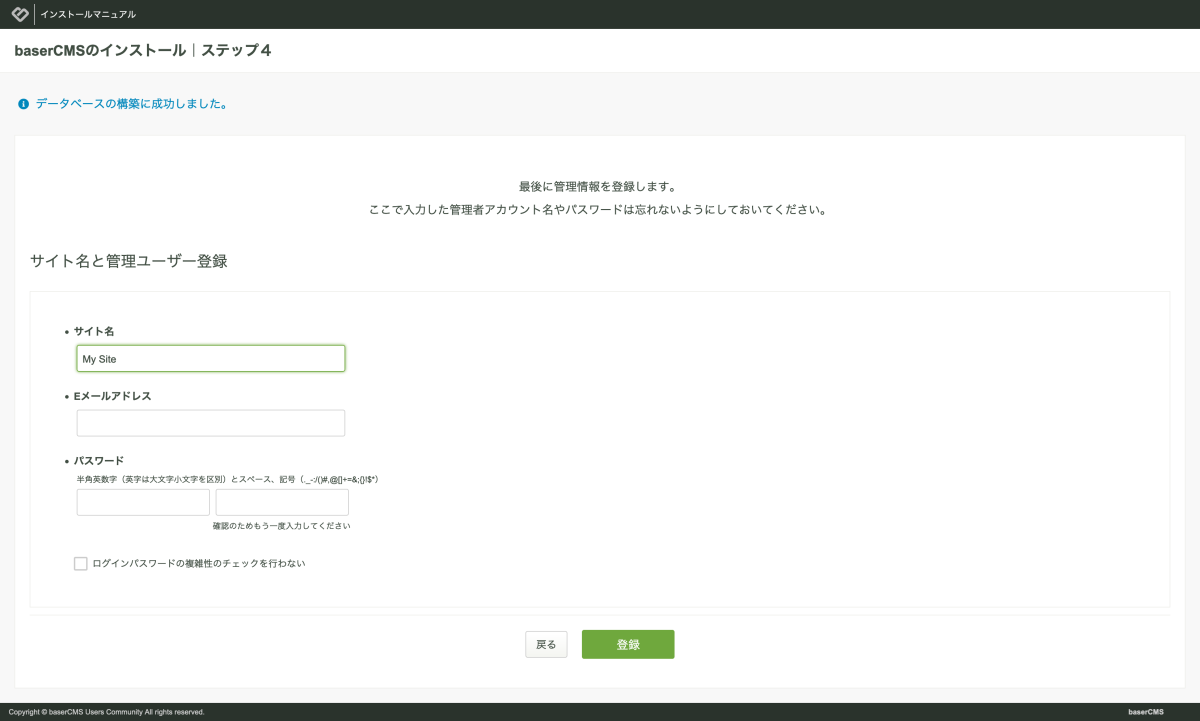Open the インストールマニュアル link
Screen dimensions: 1200x721
[x=88, y=15]
